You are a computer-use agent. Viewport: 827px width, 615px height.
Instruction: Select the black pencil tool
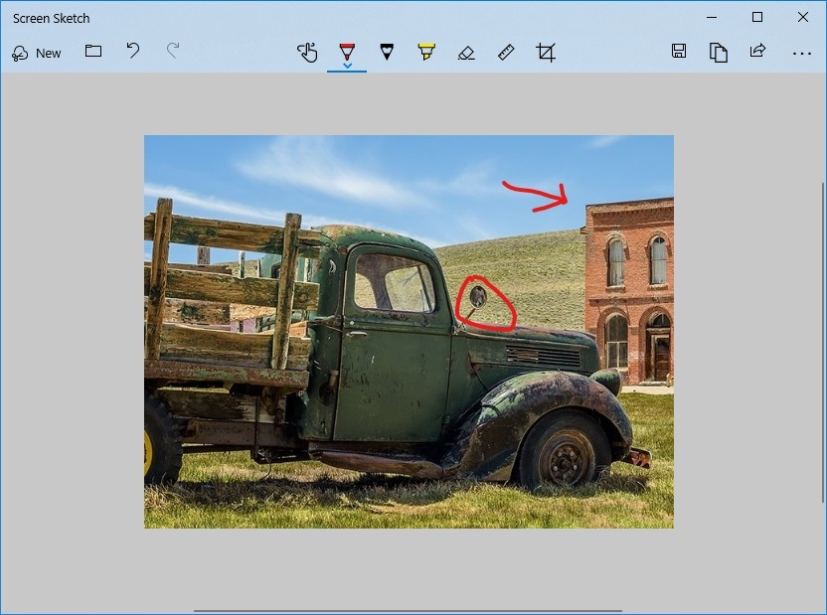pyautogui.click(x=386, y=52)
